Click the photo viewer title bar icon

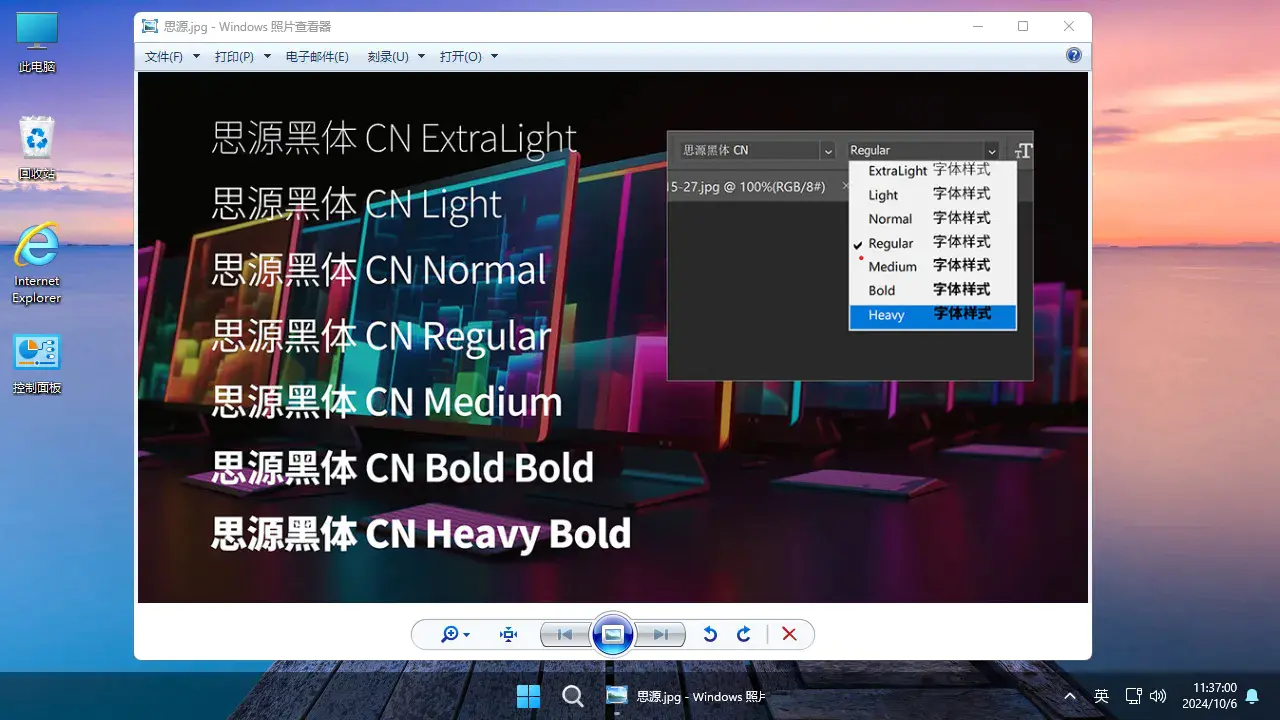pos(150,26)
